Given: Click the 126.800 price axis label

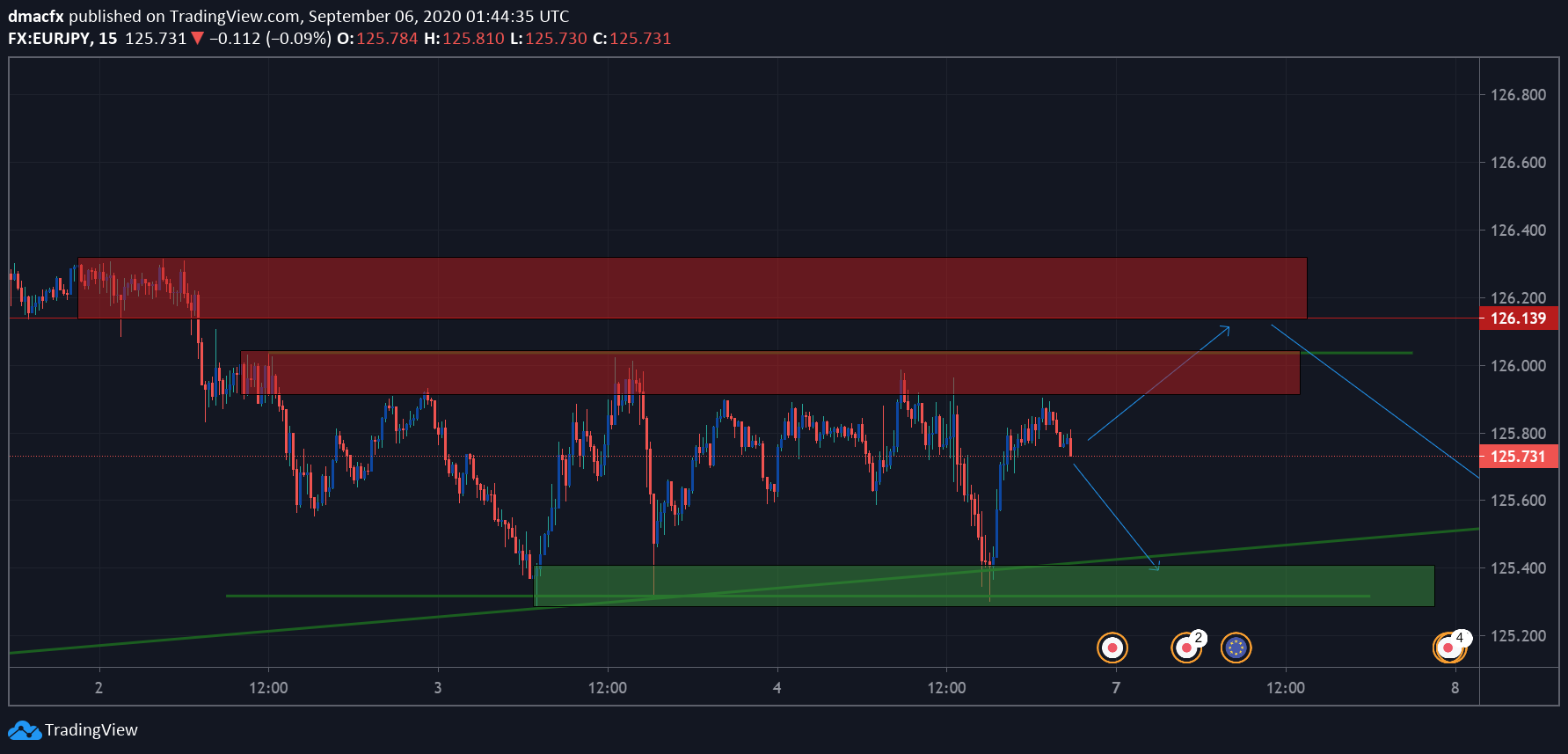Looking at the screenshot, I should [x=1518, y=95].
